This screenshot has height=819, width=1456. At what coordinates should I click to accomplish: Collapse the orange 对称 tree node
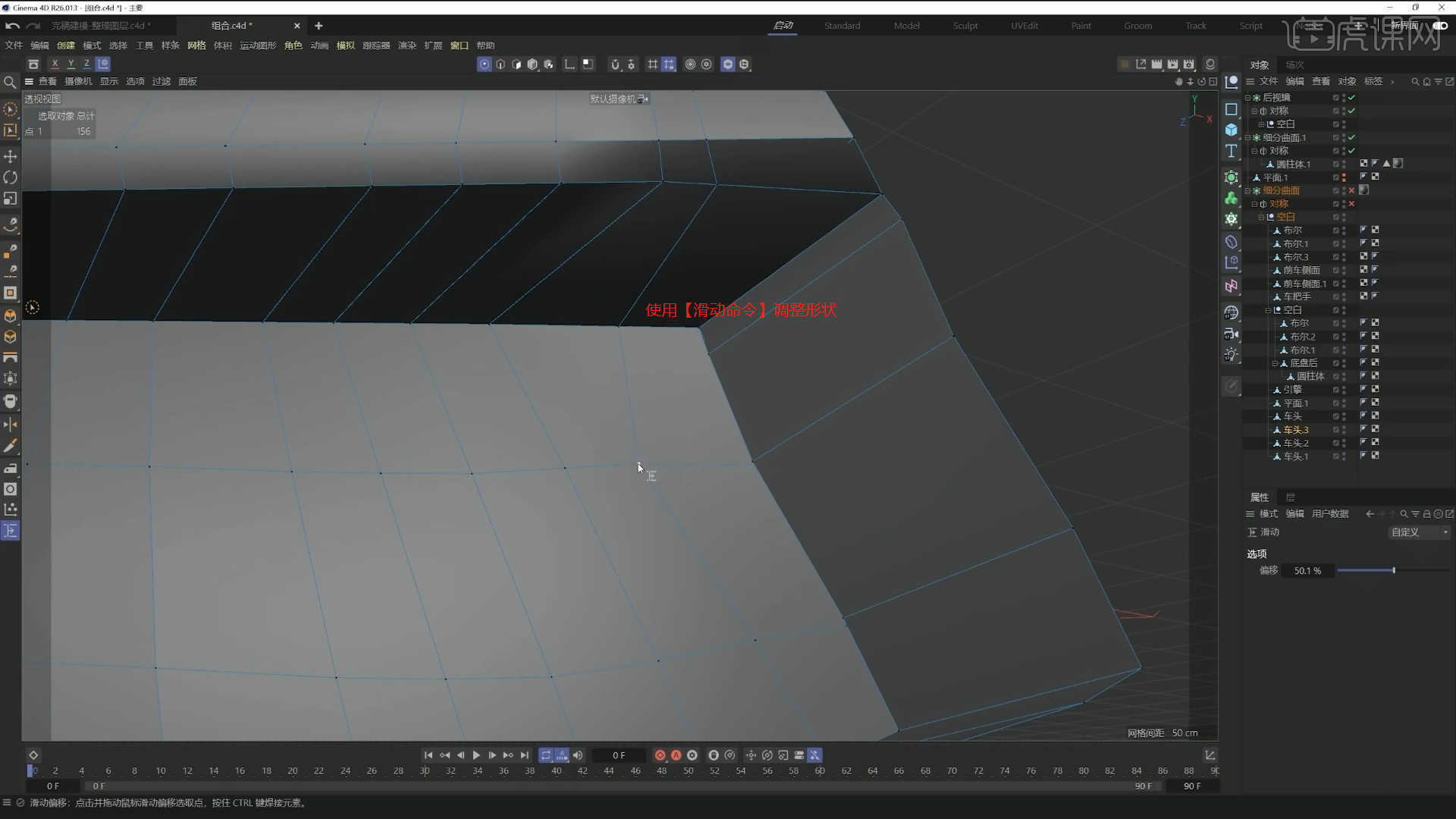coord(1254,204)
